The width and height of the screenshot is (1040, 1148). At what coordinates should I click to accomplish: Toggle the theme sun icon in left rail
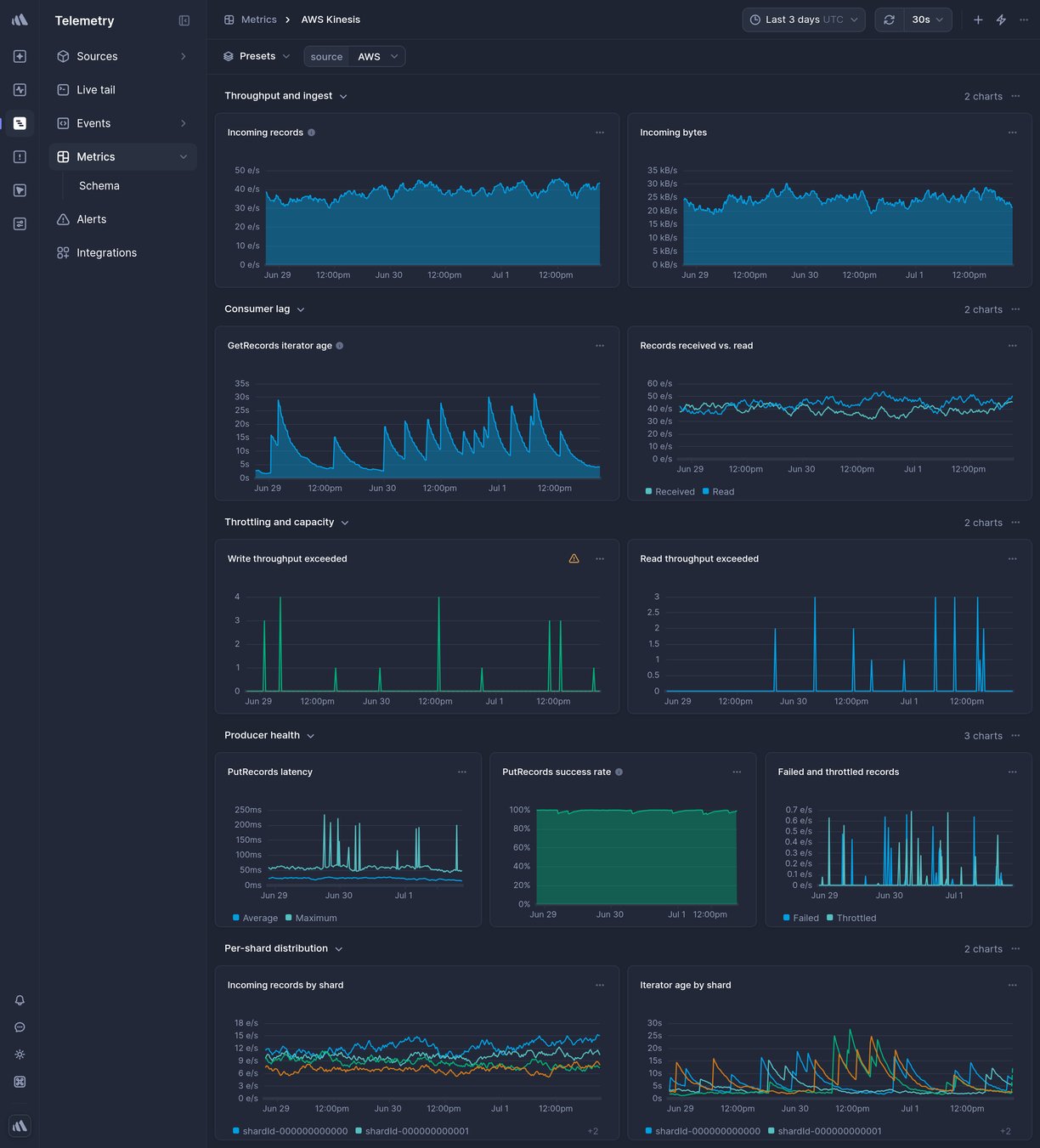pos(20,1055)
